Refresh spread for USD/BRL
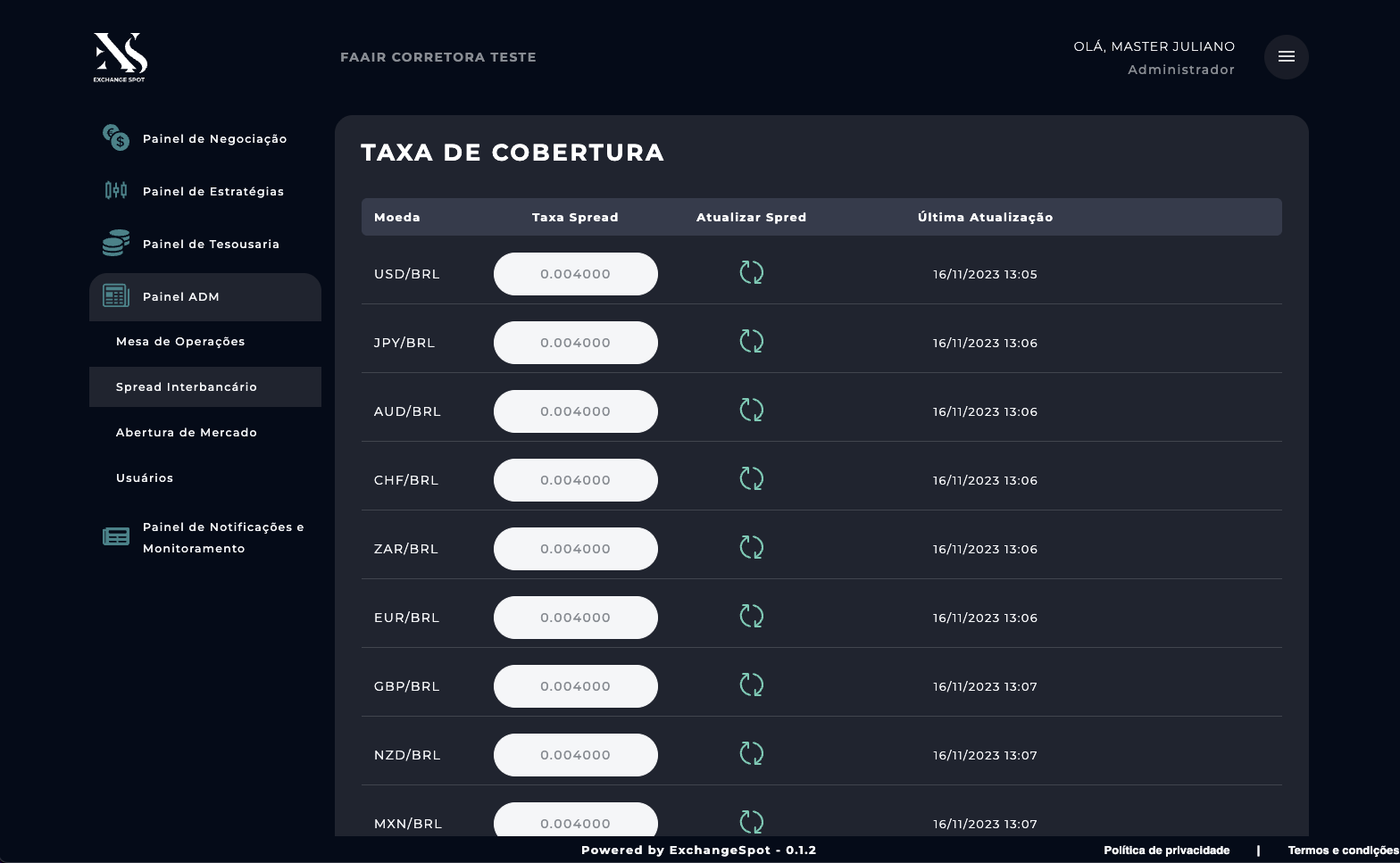 point(752,273)
